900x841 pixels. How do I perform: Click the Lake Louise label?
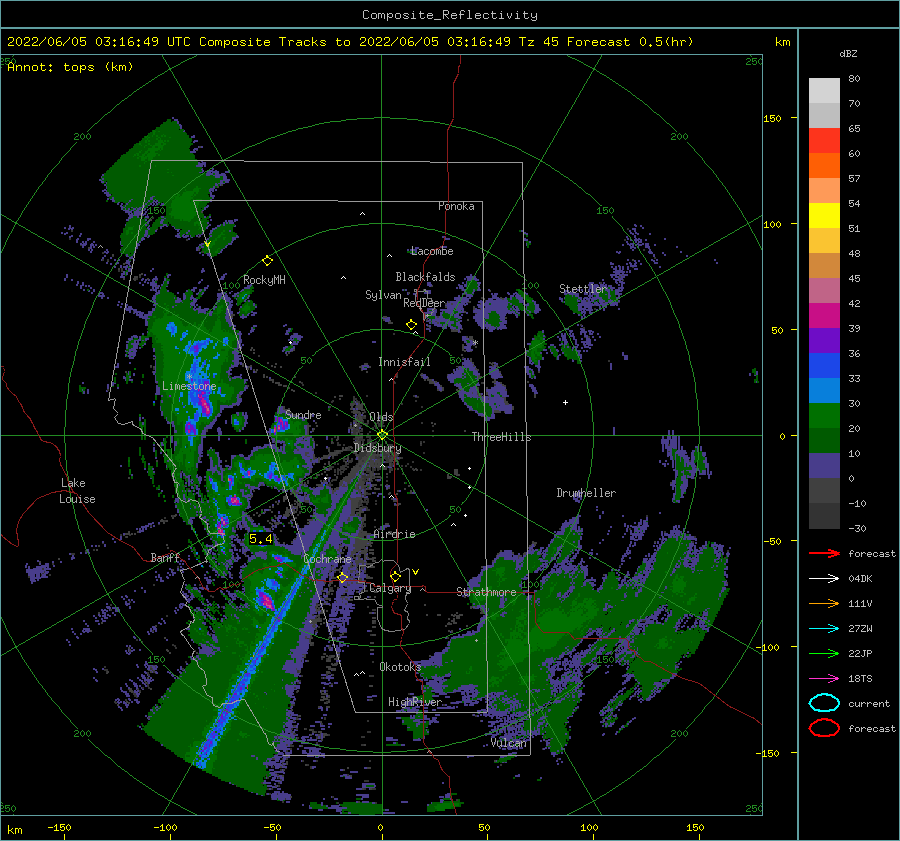click(x=77, y=491)
